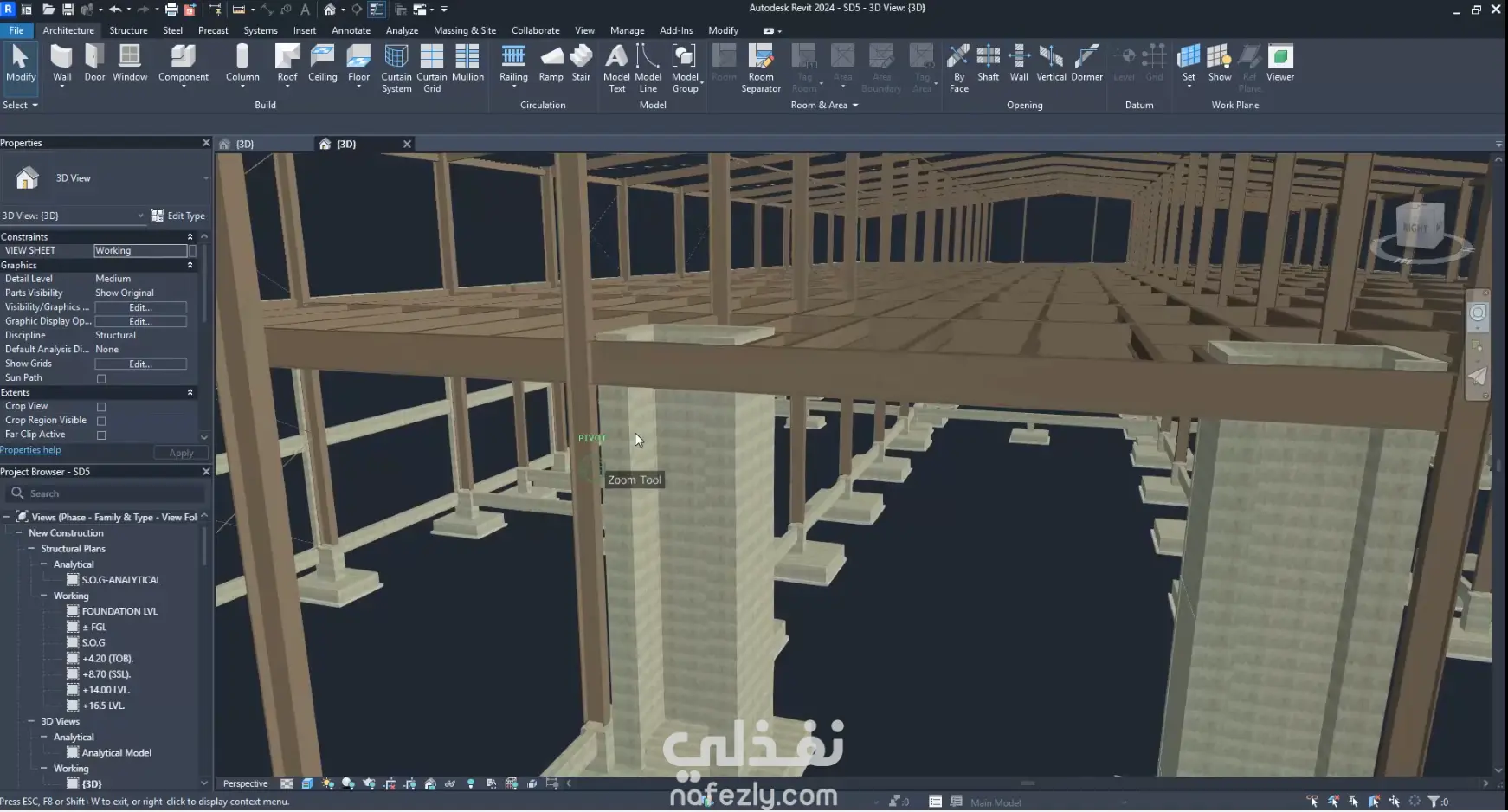Open the Analytical Model 3D view
The image size is (1508, 812).
click(x=116, y=753)
